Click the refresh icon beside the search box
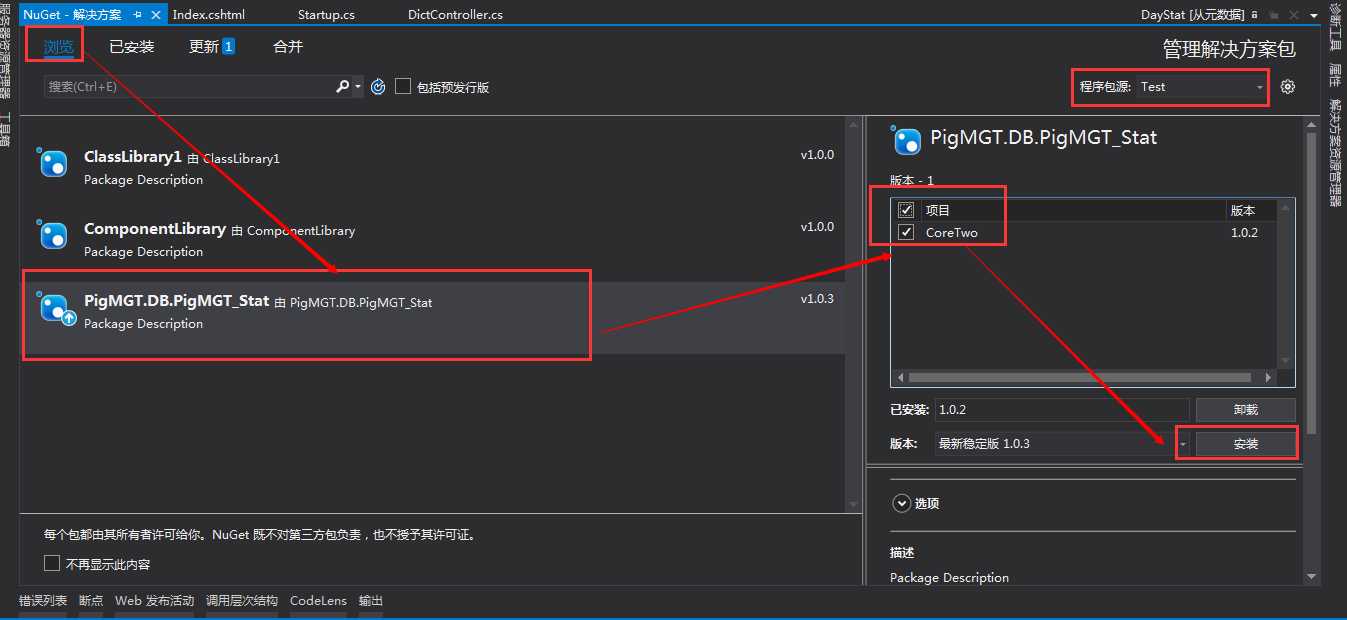This screenshot has height=620, width=1347. pos(378,87)
